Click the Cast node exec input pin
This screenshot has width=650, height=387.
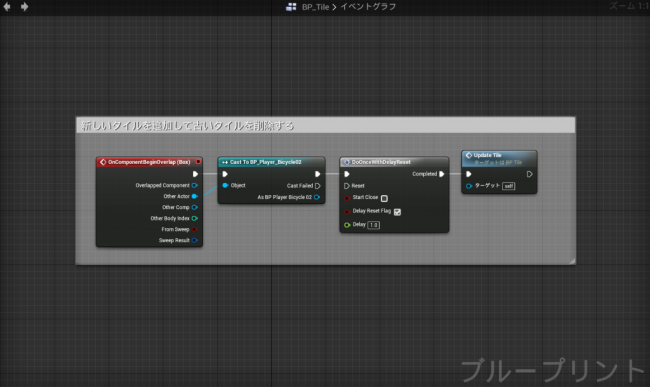pyautogui.click(x=225, y=174)
